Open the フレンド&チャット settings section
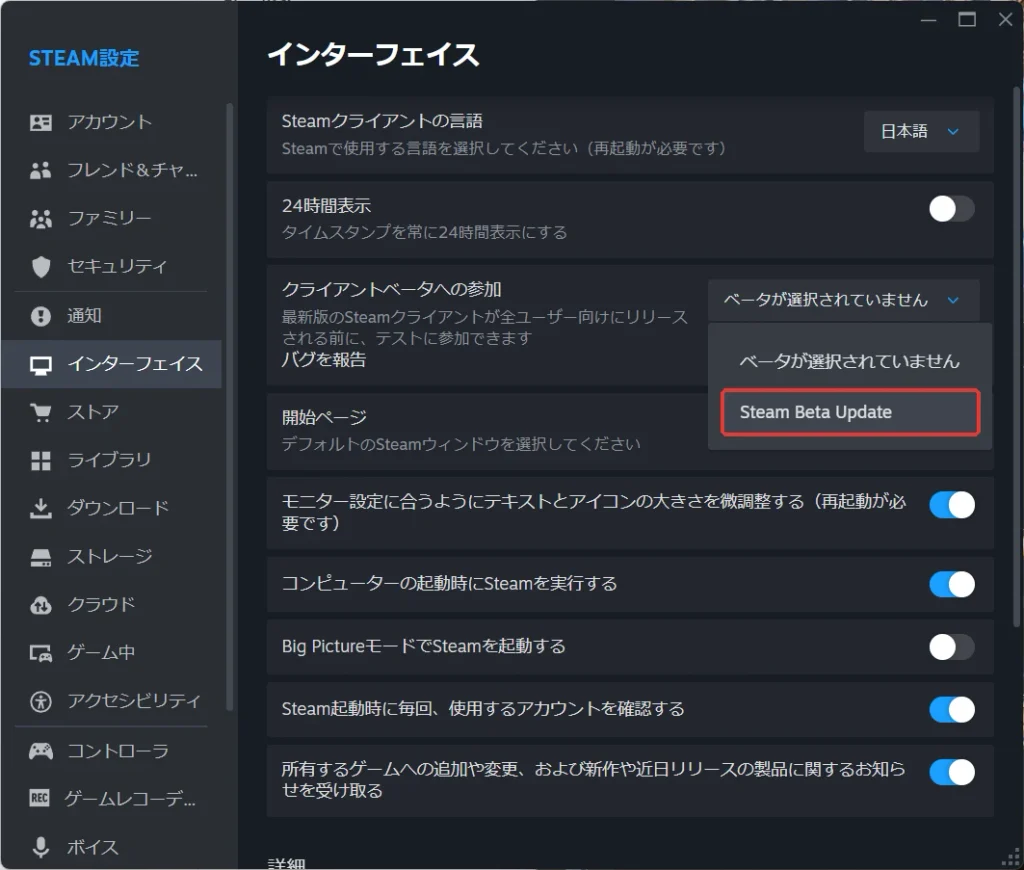The image size is (1024, 870). click(112, 170)
